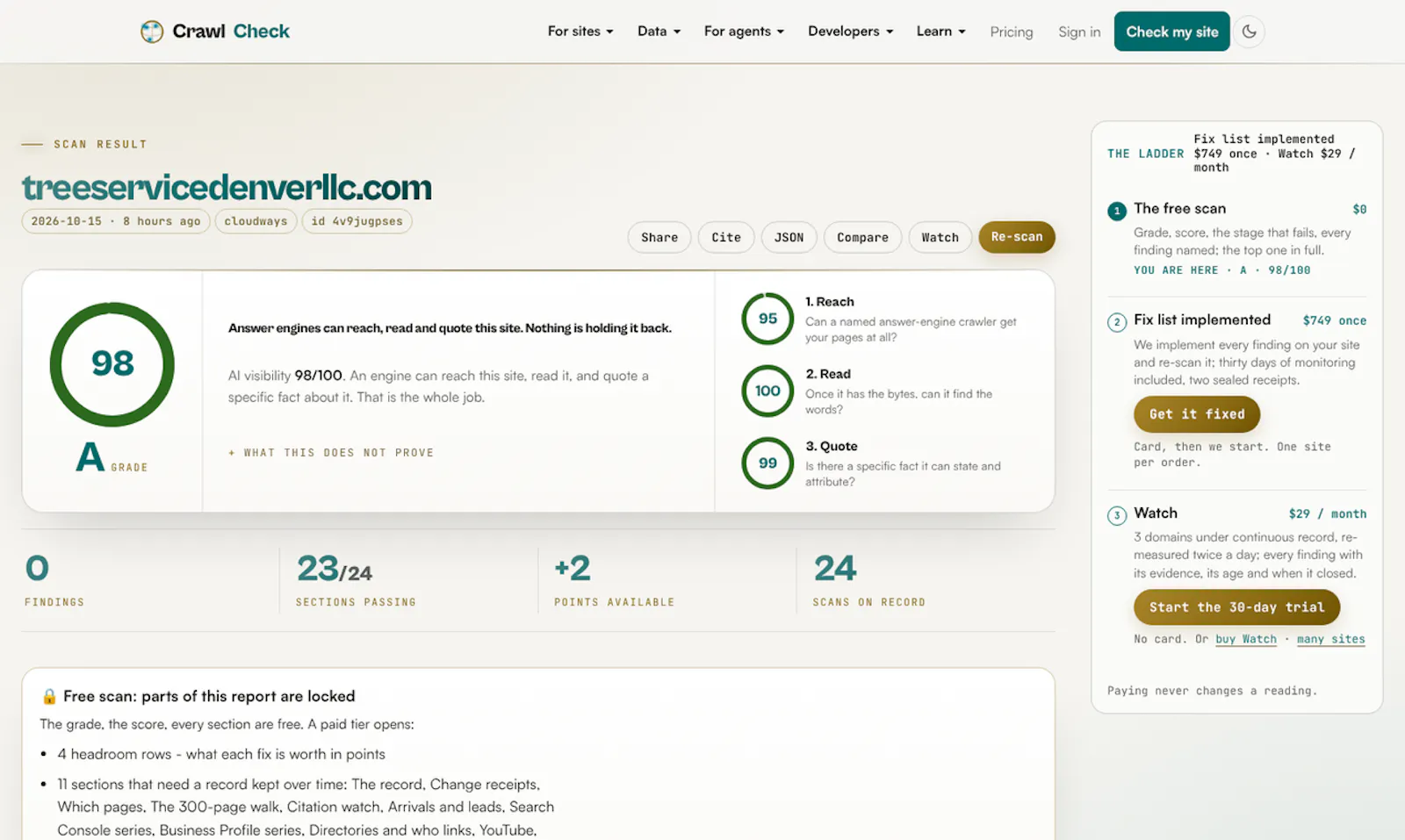Screen dimensions: 1405x840
Task: Follow the many sites link
Action: pyautogui.click(x=1331, y=639)
